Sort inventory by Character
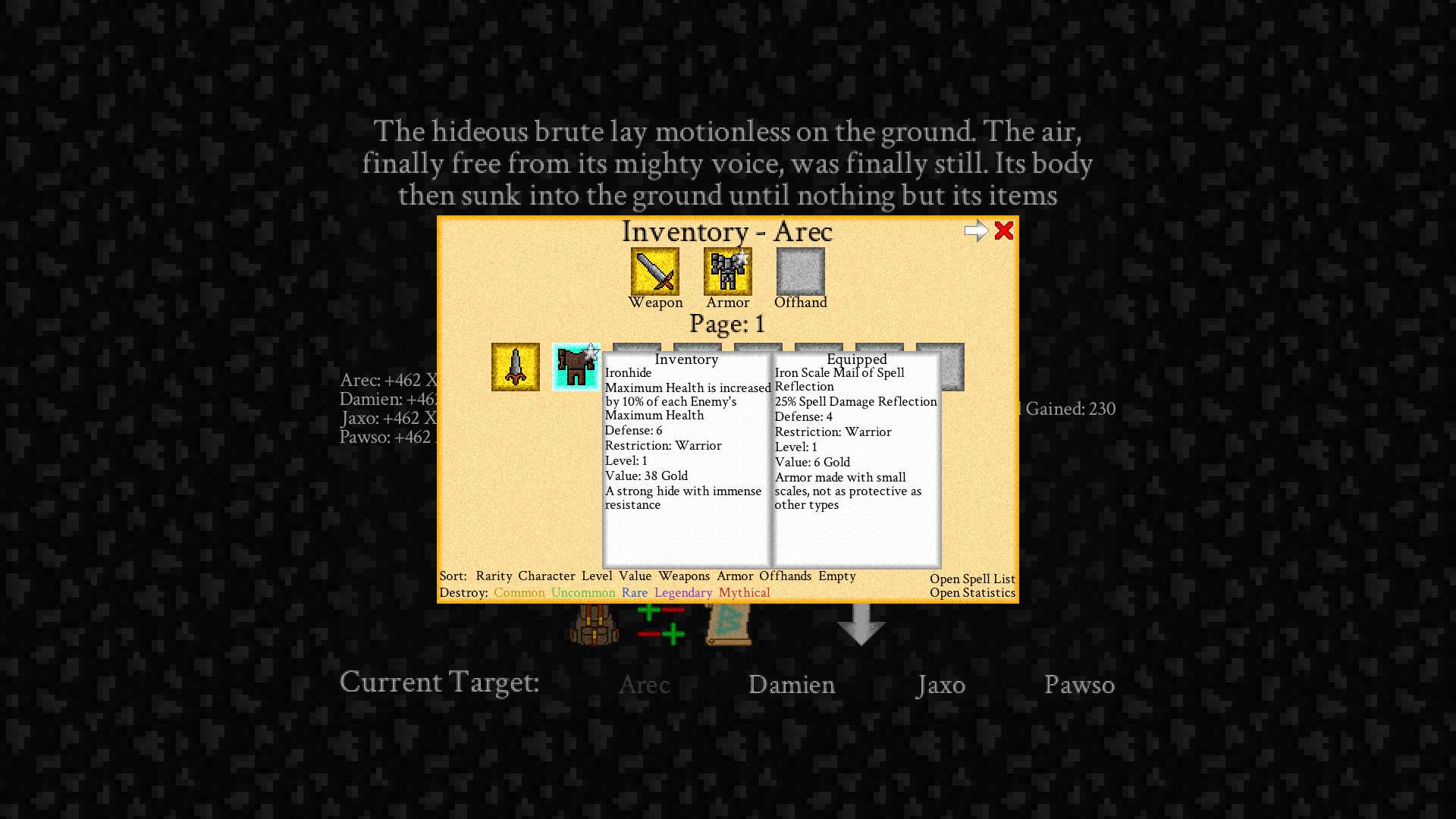The width and height of the screenshot is (1456, 819). [546, 575]
